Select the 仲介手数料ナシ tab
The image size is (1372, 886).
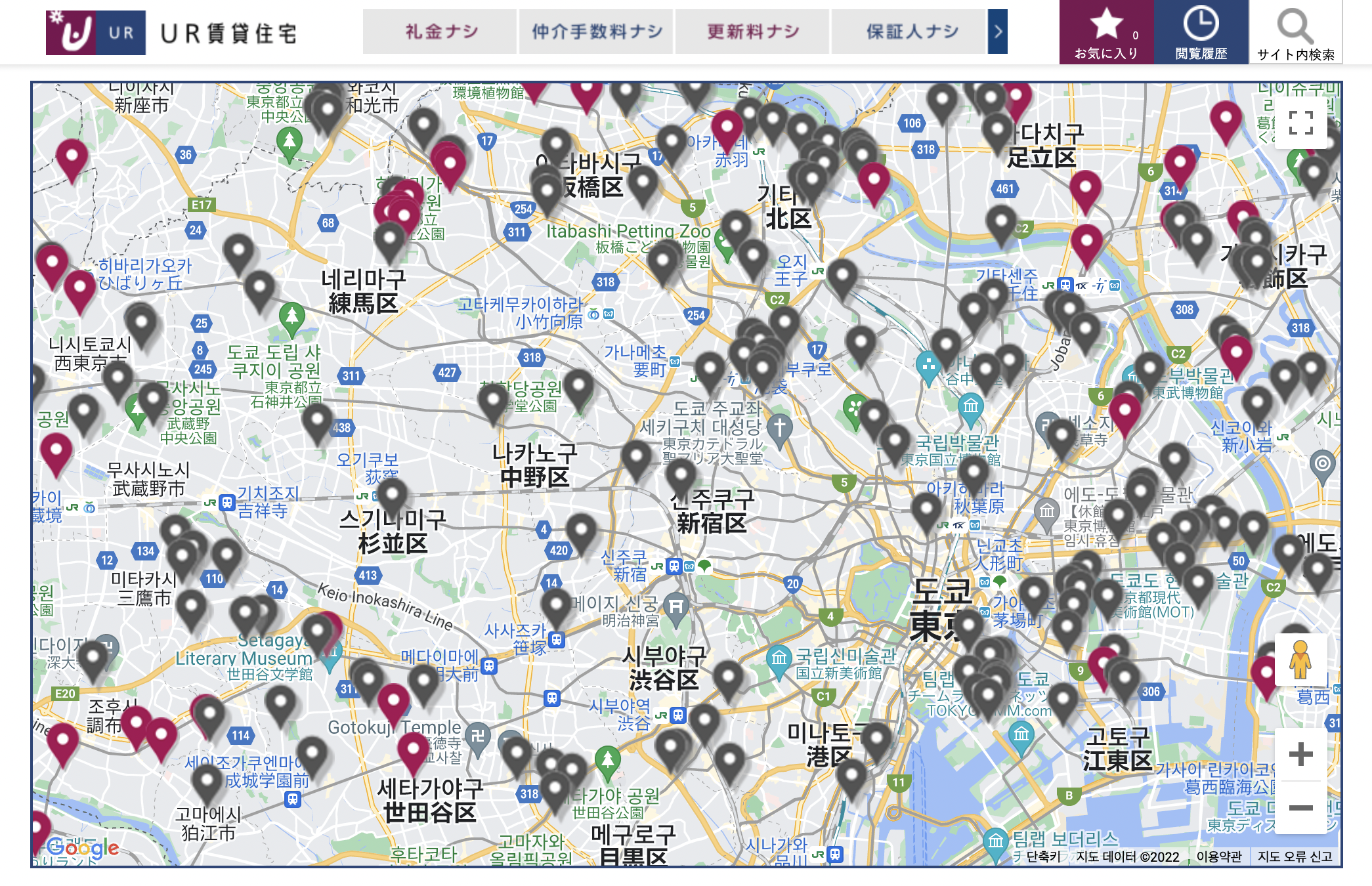pos(596,32)
